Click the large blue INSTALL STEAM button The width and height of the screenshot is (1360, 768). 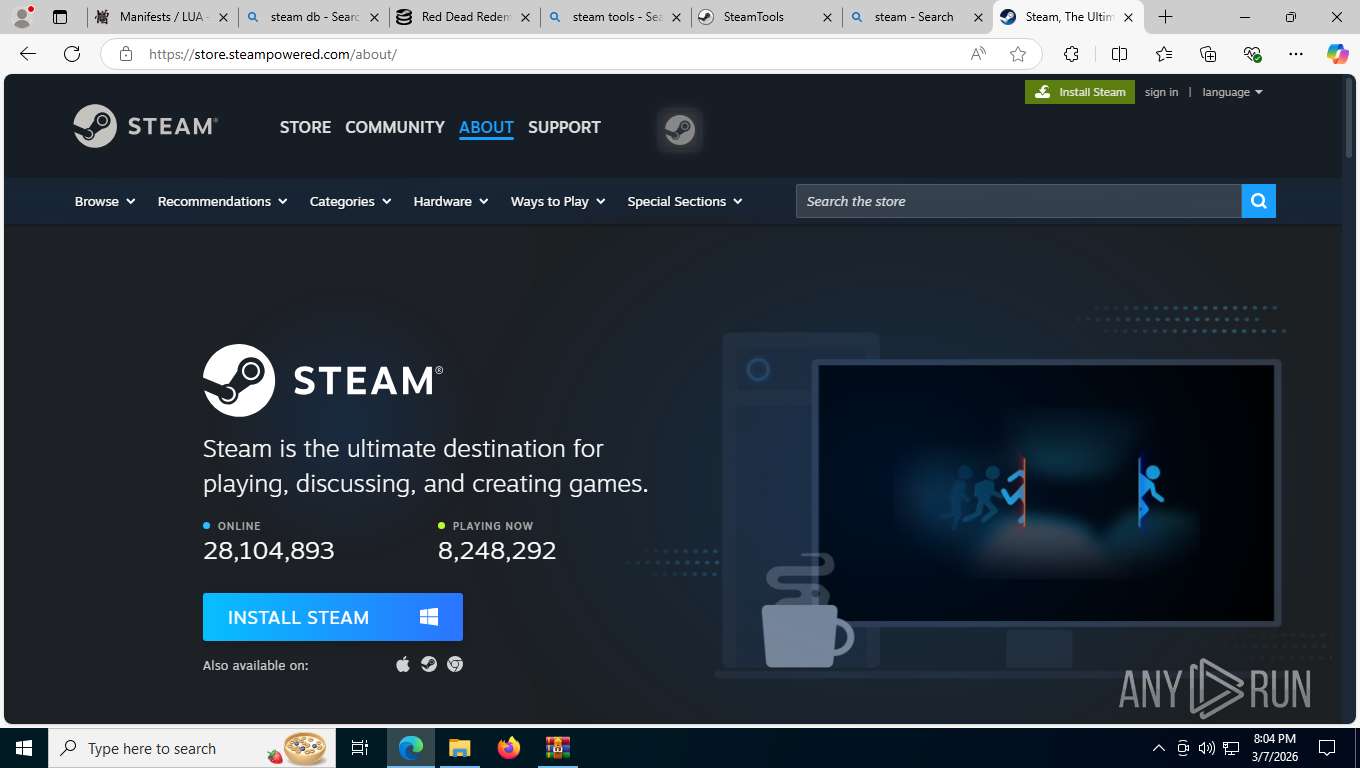pyautogui.click(x=333, y=617)
